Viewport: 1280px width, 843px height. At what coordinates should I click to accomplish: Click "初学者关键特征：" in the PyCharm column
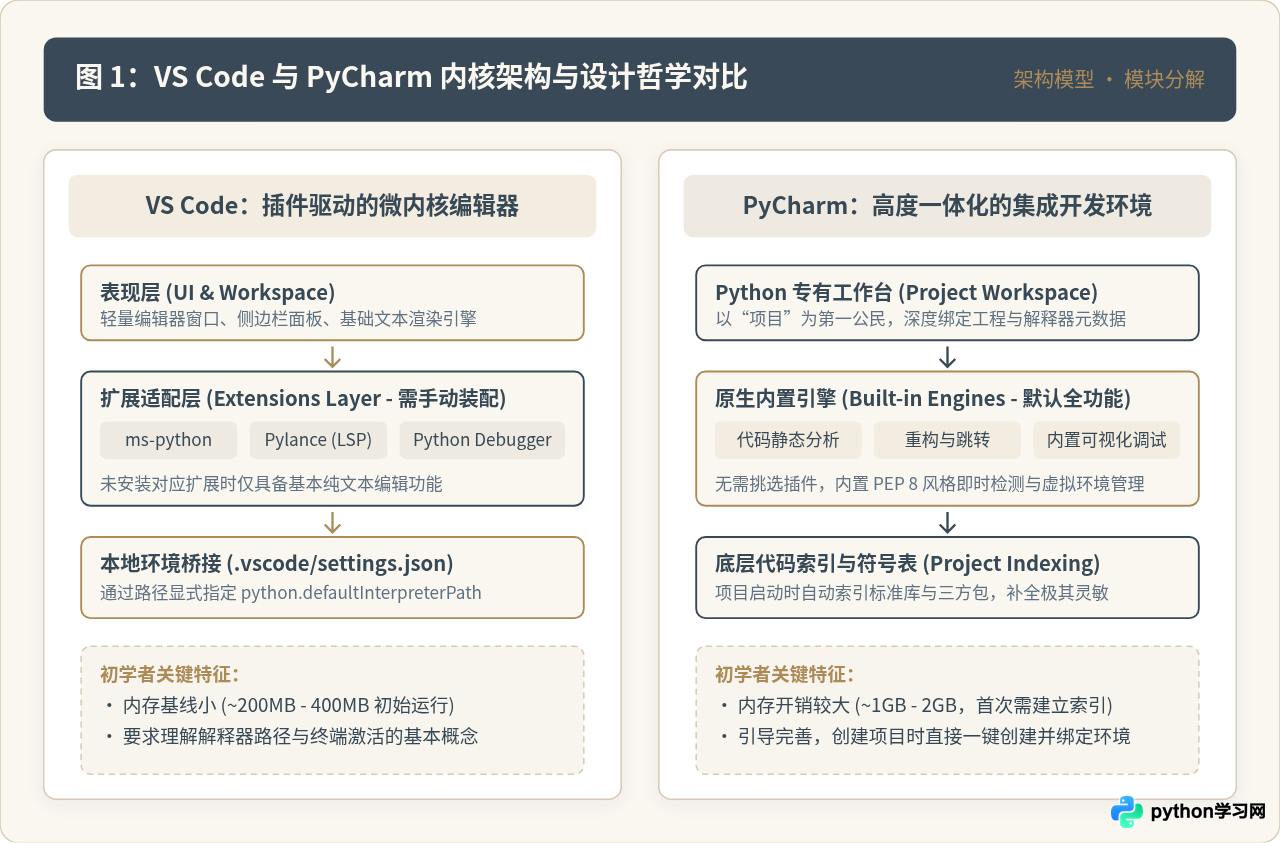(785, 674)
